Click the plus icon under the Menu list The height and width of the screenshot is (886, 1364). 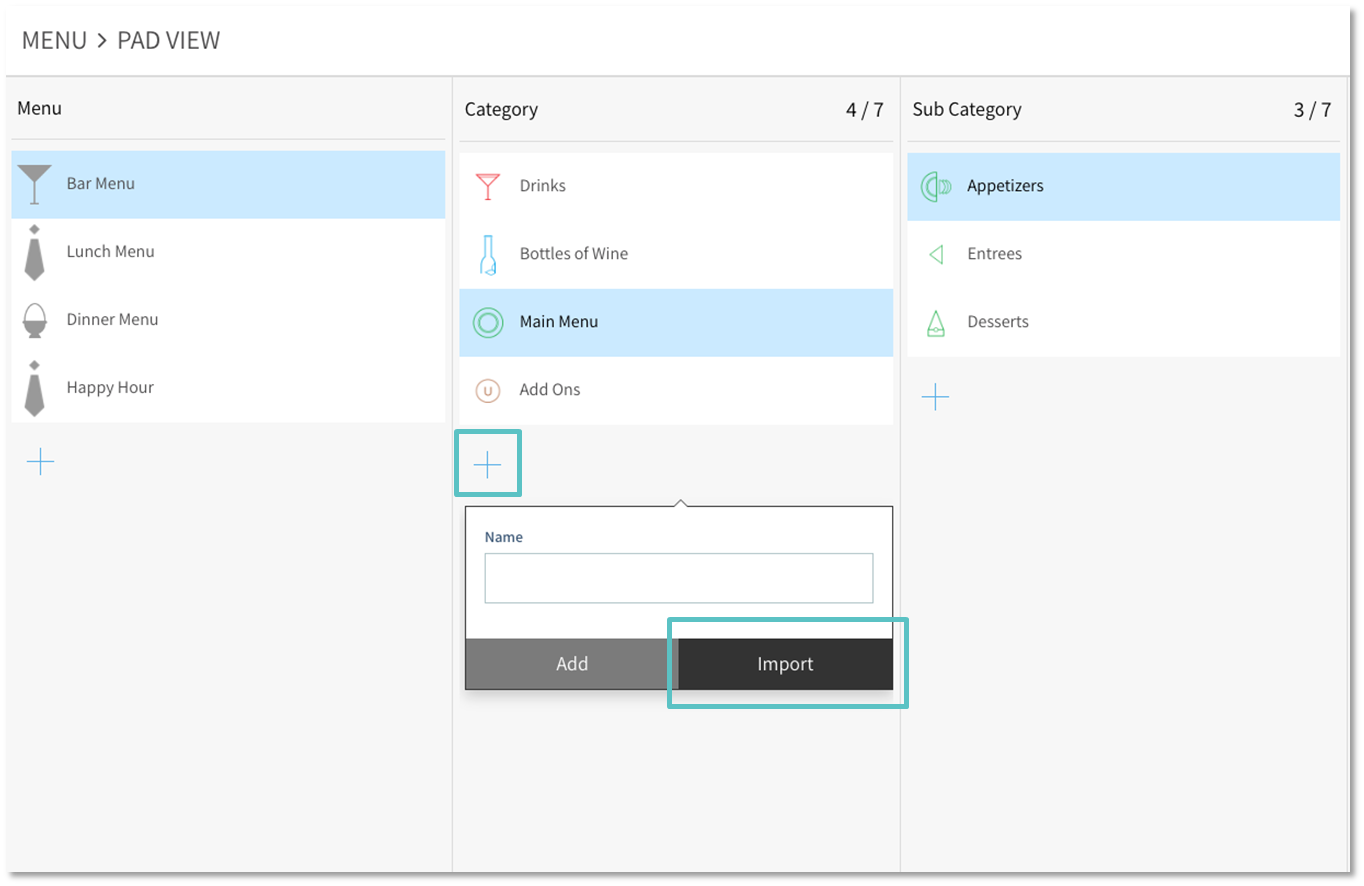tap(40, 461)
